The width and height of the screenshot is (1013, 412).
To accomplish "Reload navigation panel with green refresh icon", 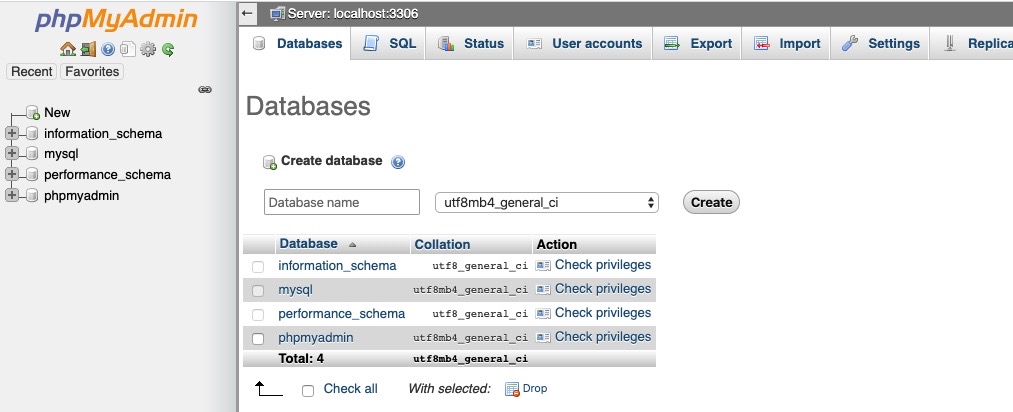I will click(x=168, y=49).
